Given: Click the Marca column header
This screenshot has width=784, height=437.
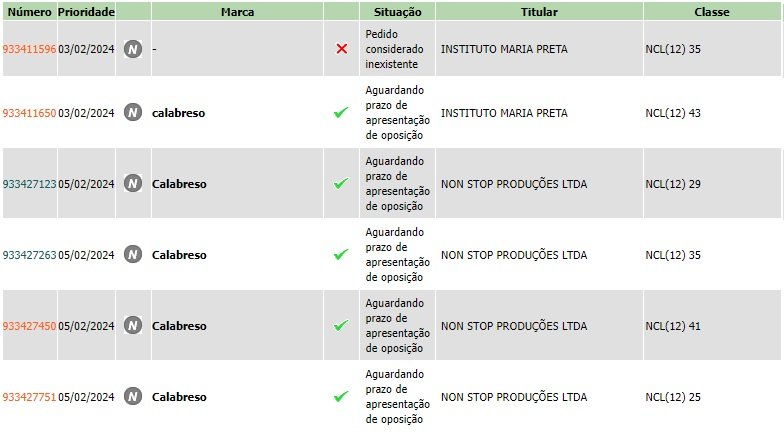Looking at the screenshot, I should coord(237,12).
